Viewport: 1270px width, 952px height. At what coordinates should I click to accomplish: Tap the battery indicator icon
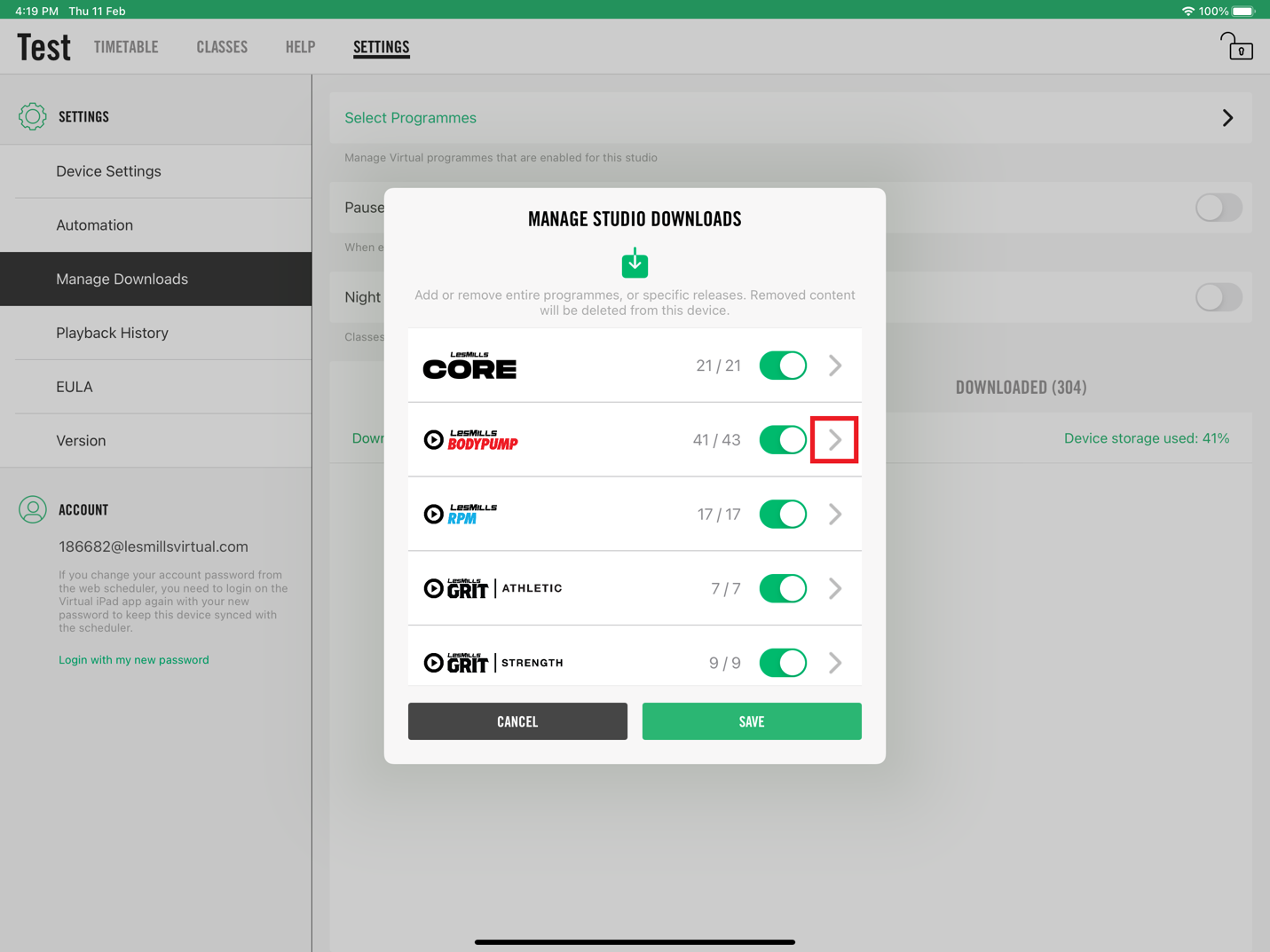pos(1244,11)
